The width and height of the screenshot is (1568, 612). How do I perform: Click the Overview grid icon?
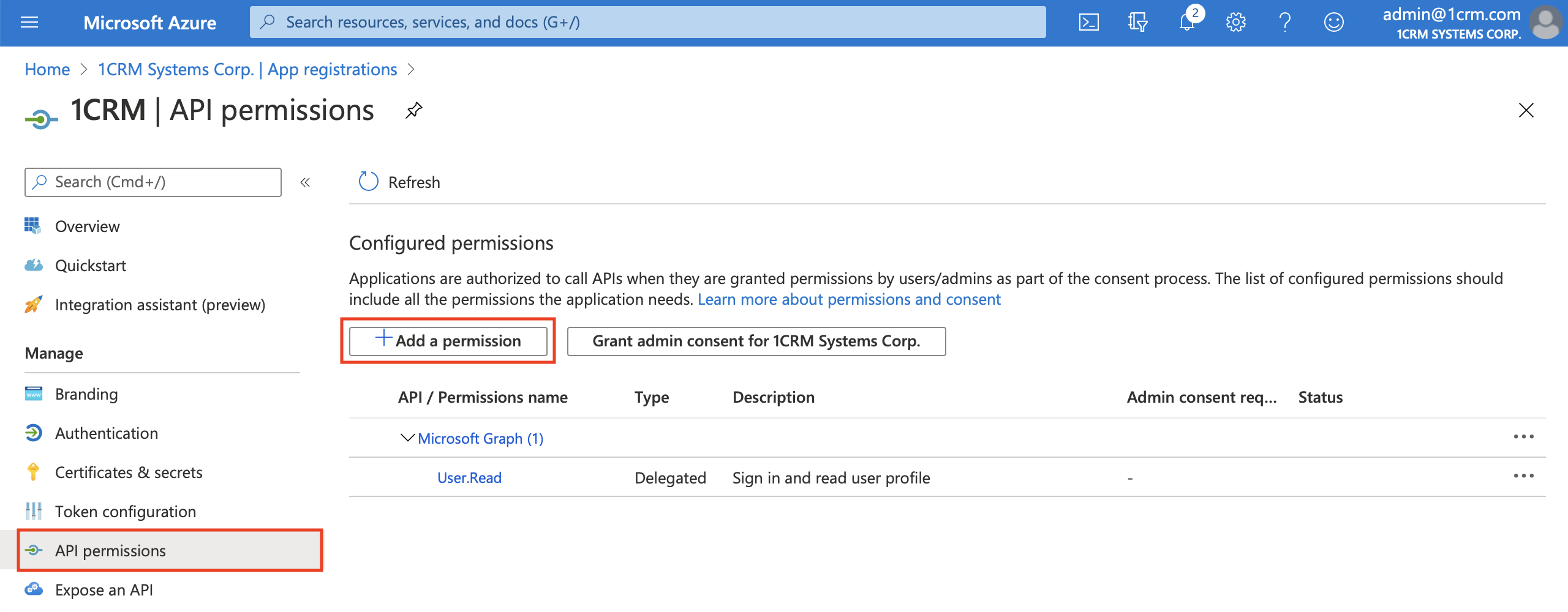point(33,226)
